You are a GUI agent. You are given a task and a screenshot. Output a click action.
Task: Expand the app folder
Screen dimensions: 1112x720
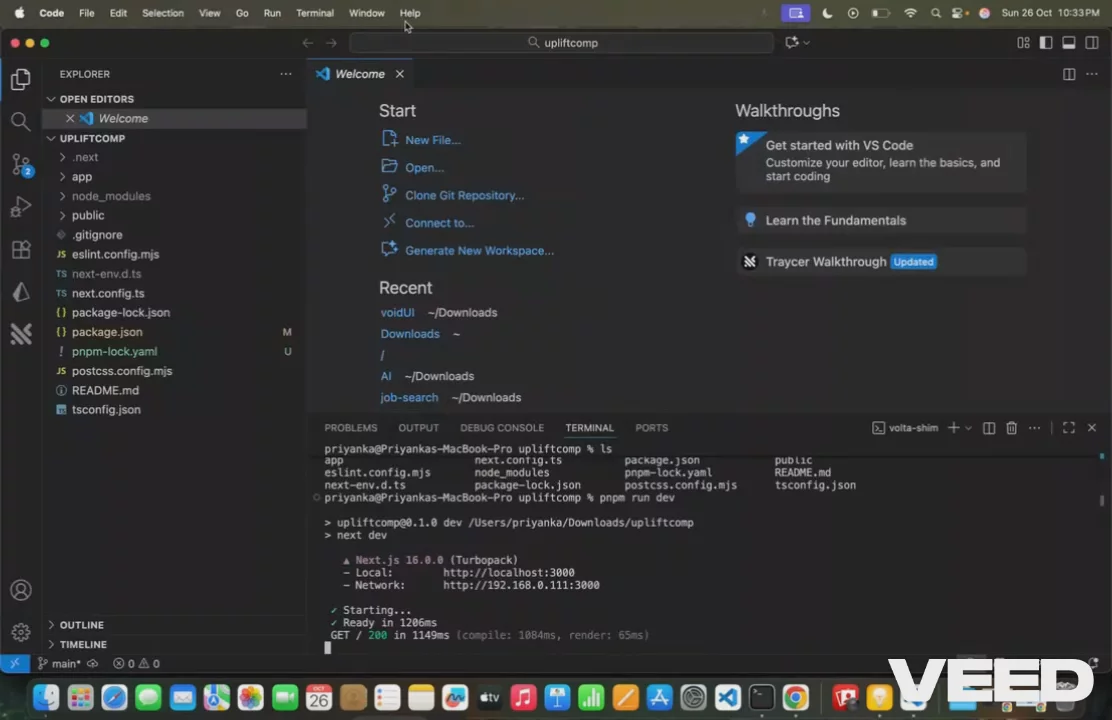[82, 177]
